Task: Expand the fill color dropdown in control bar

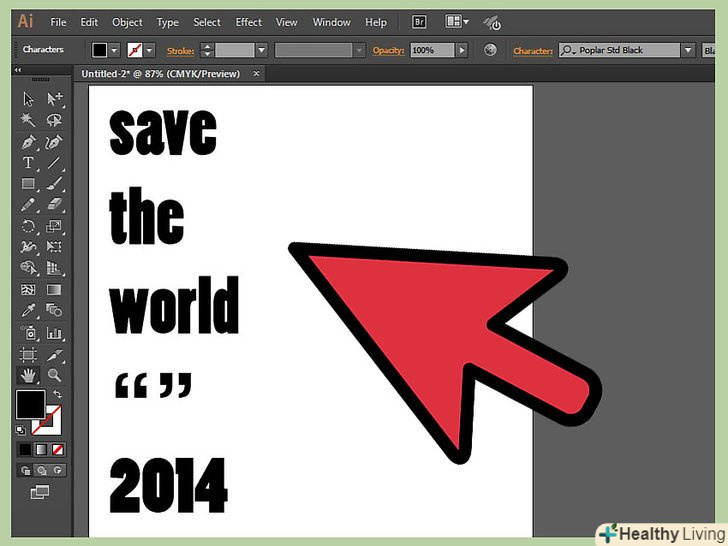Action: click(x=114, y=50)
